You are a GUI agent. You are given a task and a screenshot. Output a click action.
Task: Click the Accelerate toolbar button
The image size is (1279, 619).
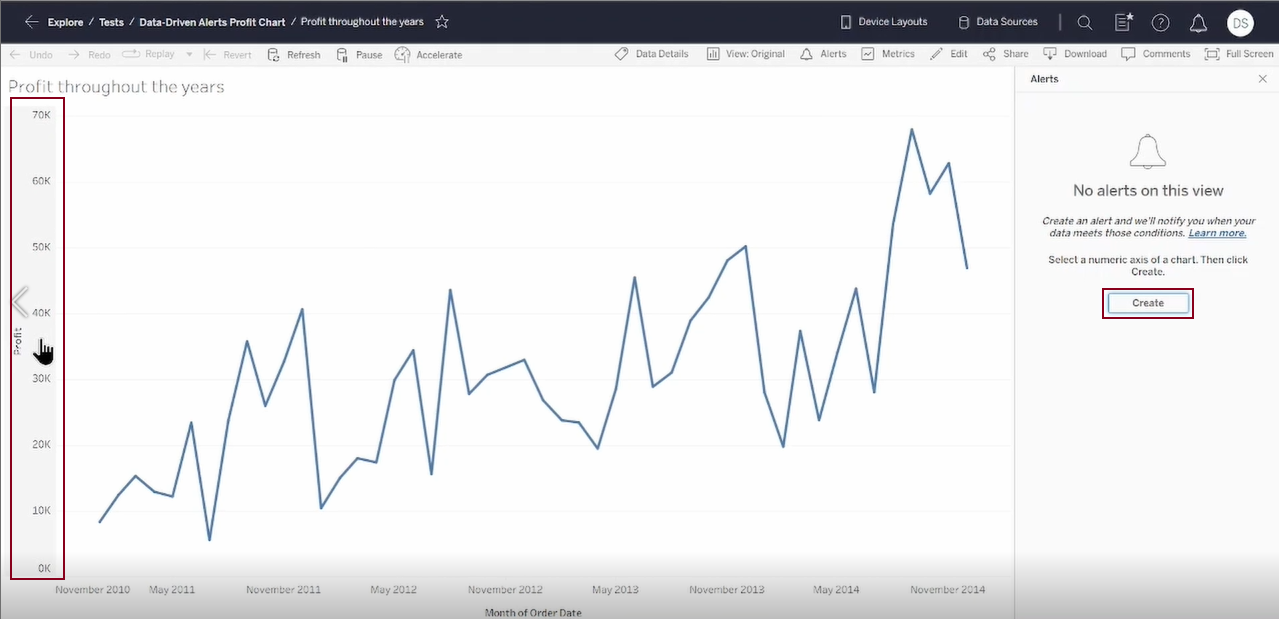point(429,54)
